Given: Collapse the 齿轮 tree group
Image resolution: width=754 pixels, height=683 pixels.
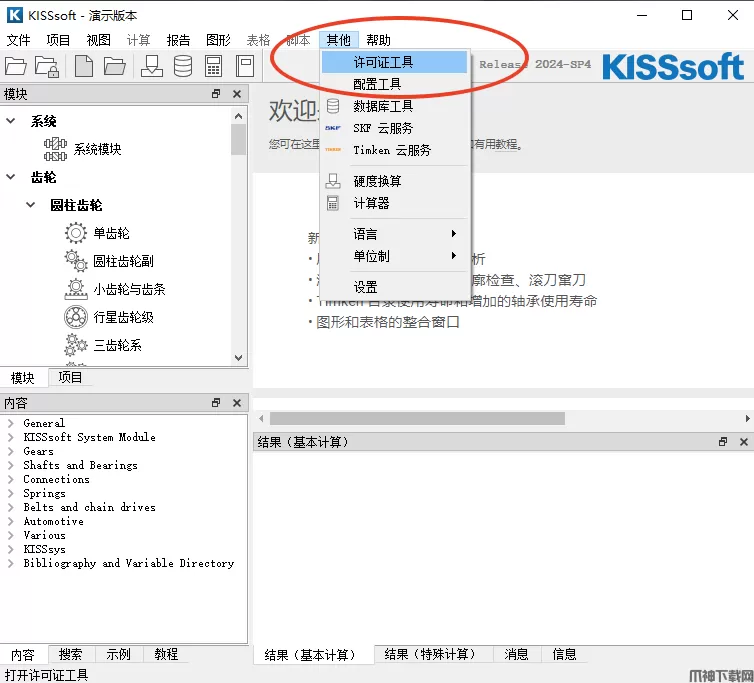Looking at the screenshot, I should 11,177.
